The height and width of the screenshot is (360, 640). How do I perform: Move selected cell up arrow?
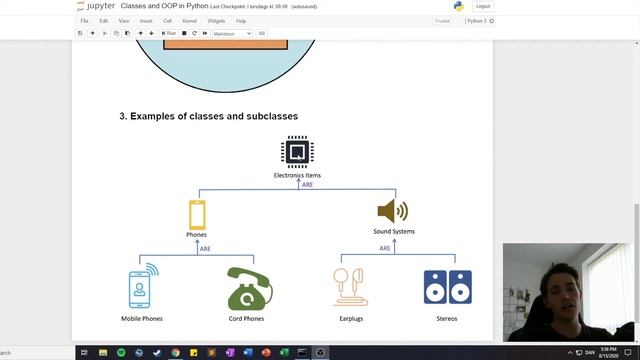(140, 33)
